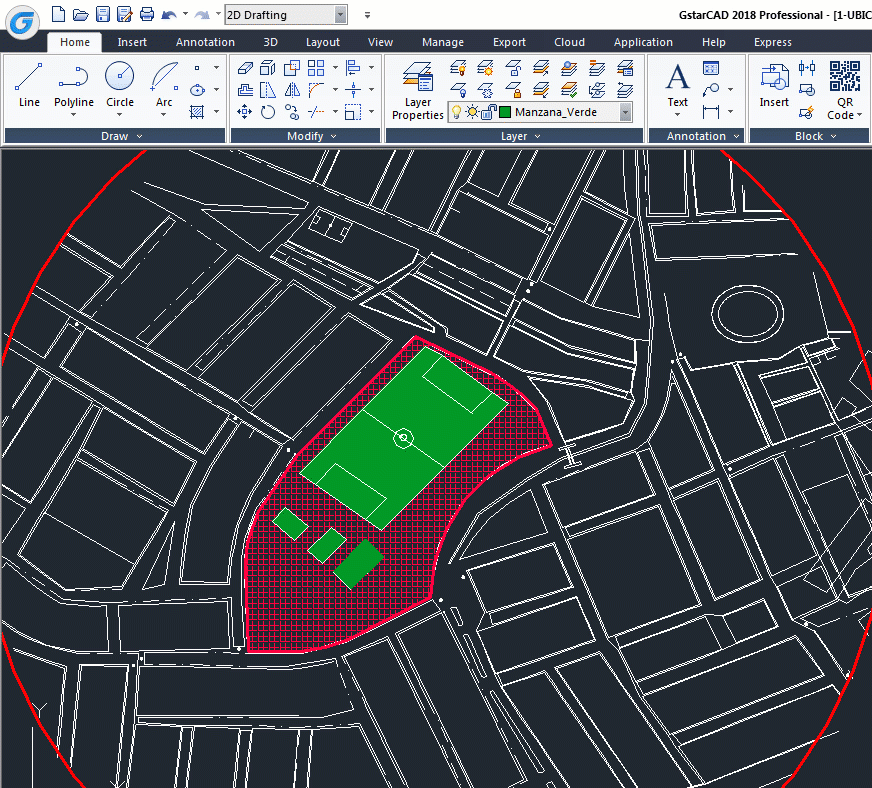Viewport: 872px width, 788px height.
Task: Select the Mirror tool in Modify panel
Action: click(292, 90)
